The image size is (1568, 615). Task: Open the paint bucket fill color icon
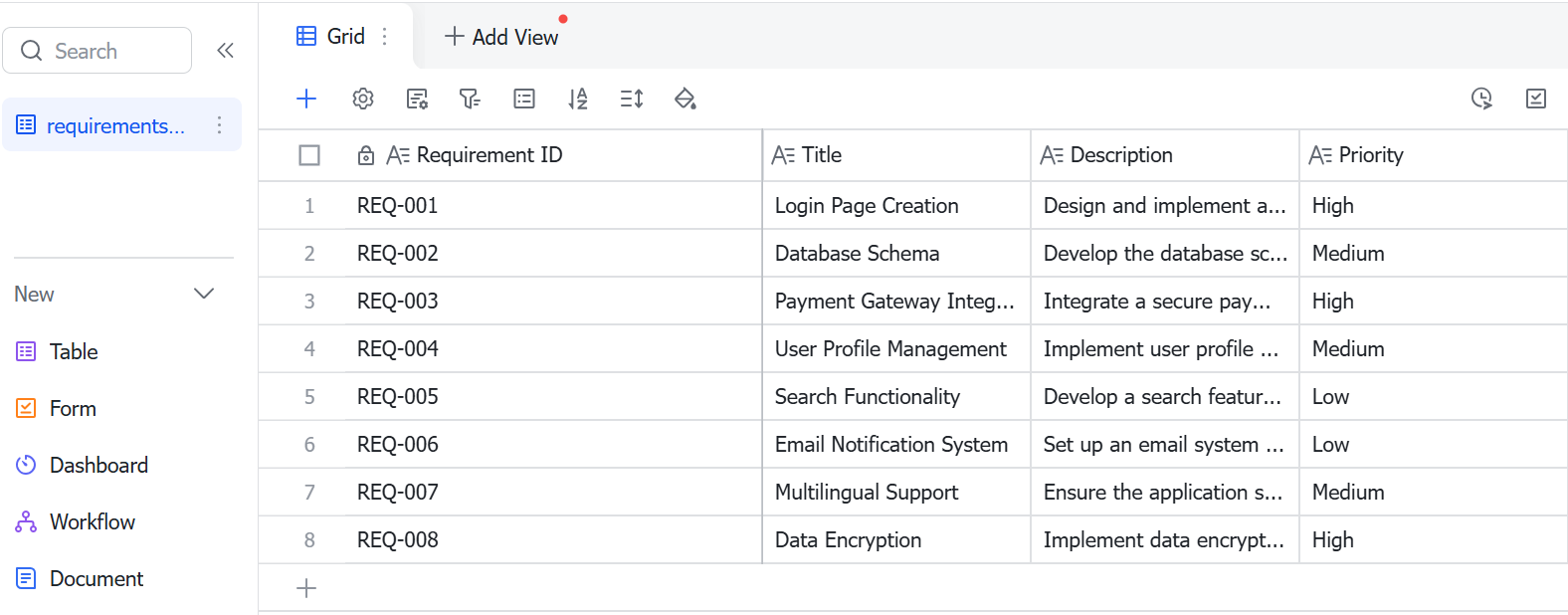pos(685,99)
